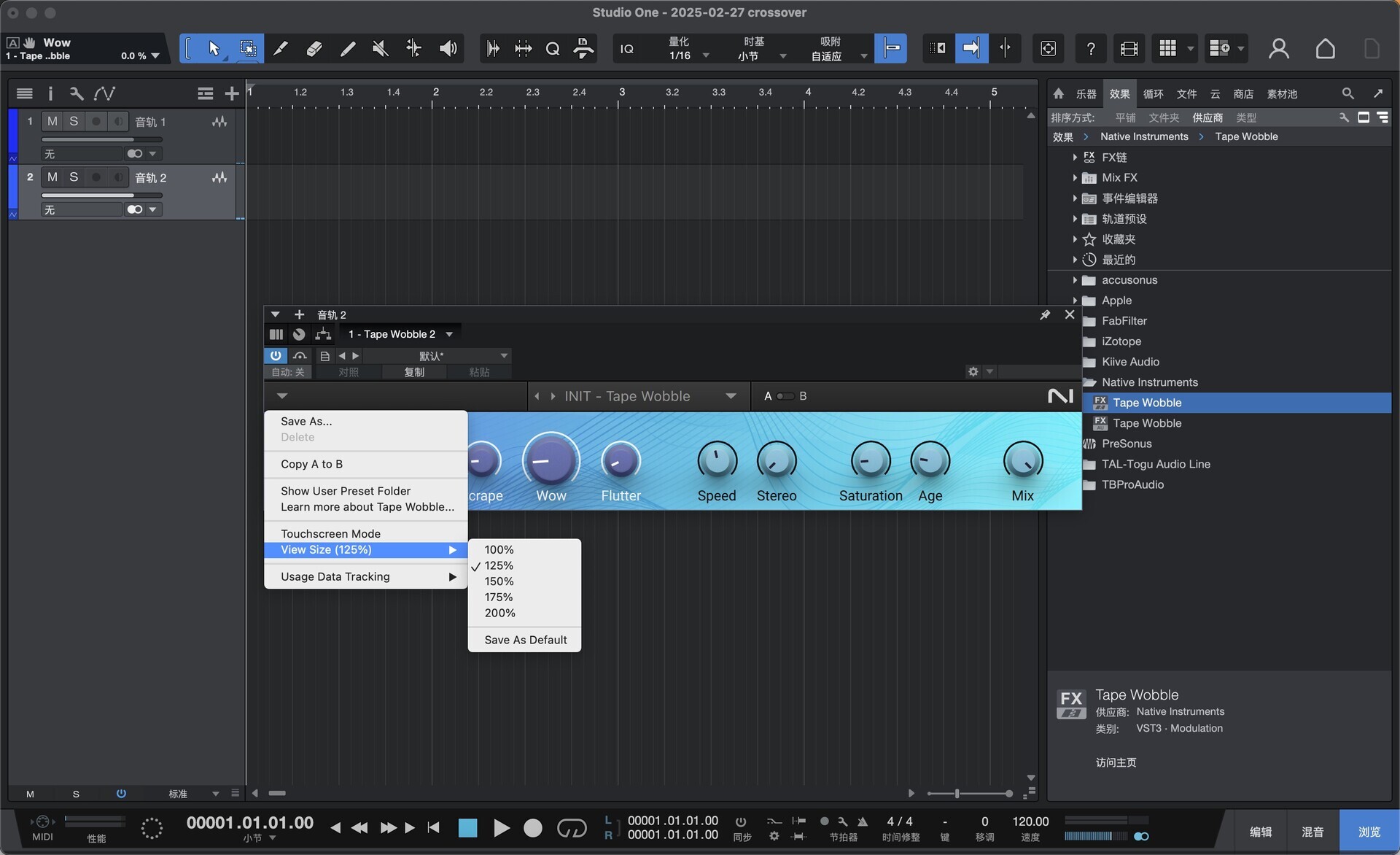
Task: Solo track 音轨 2
Action: tap(74, 177)
